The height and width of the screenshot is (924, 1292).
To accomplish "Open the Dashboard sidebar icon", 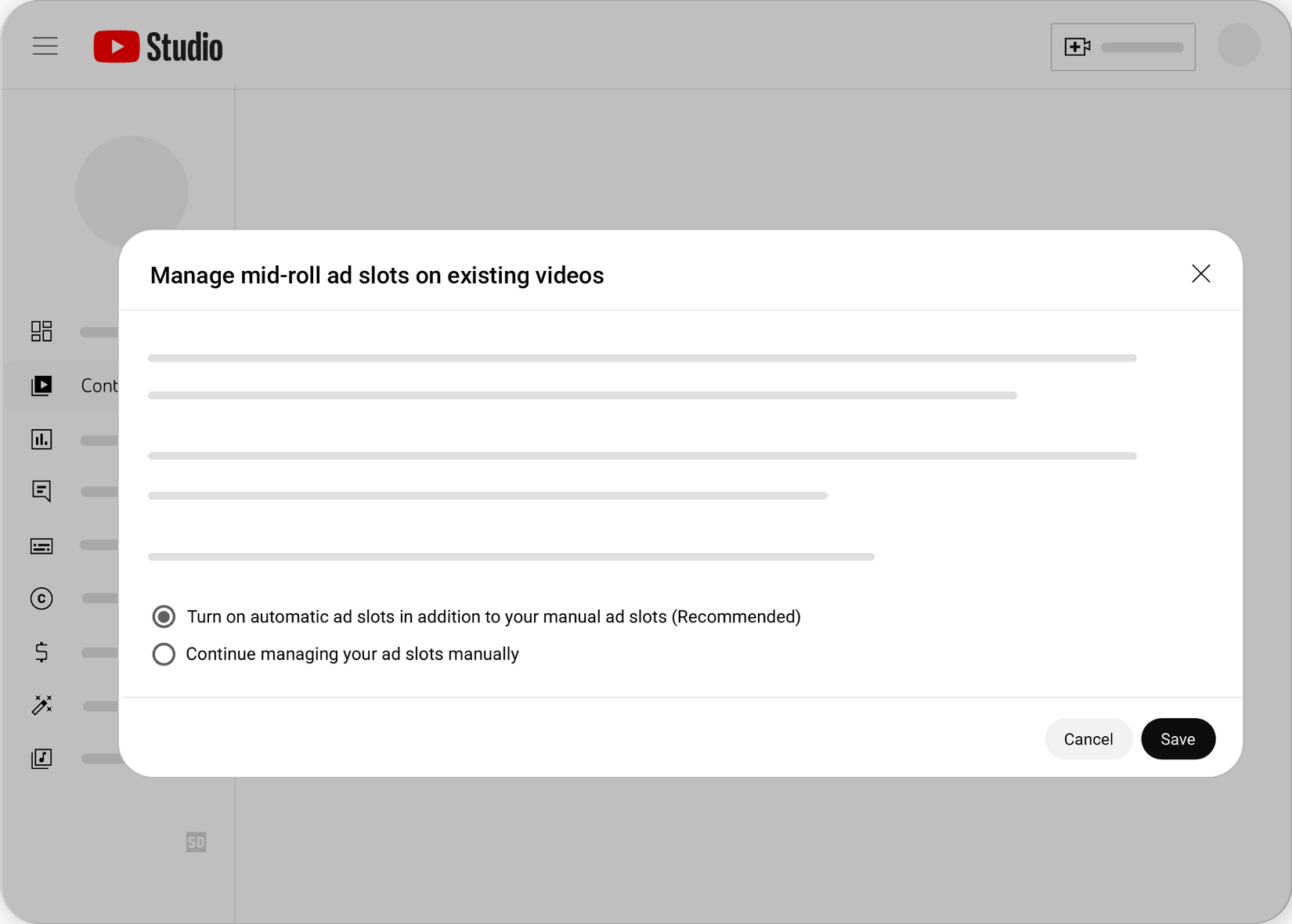I will 42,331.
